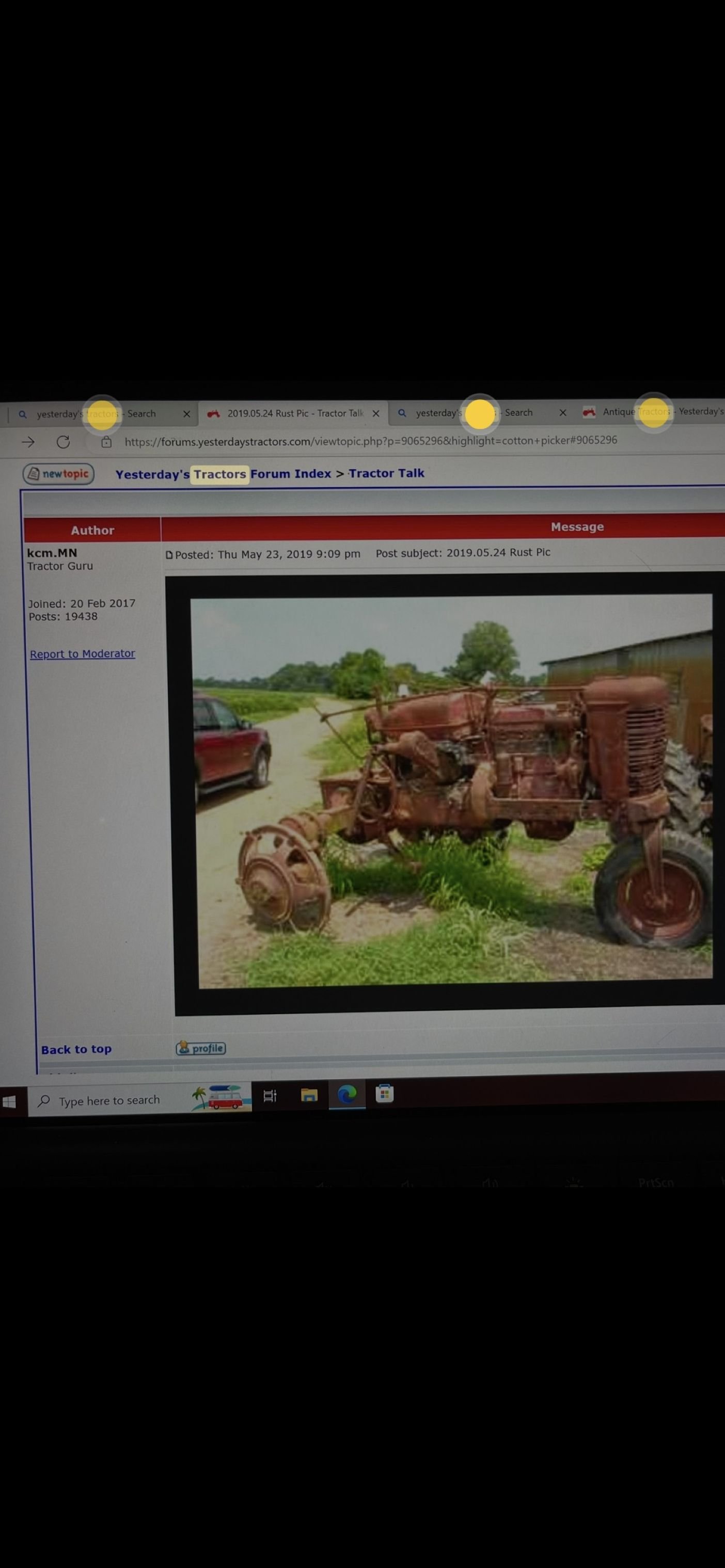Click the newtopic button
This screenshot has width=725, height=1568.
(x=58, y=474)
